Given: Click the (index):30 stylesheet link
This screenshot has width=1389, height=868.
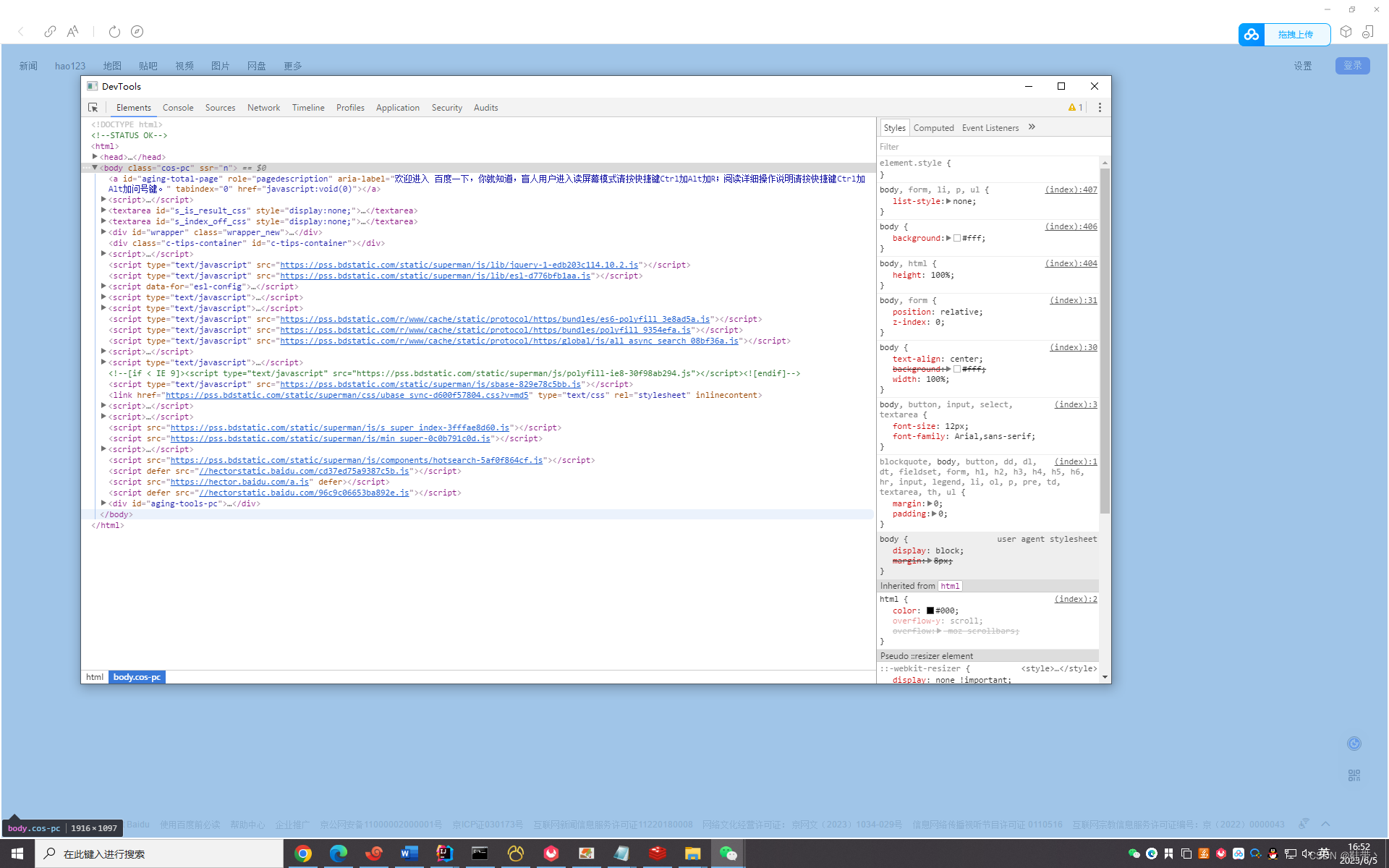Looking at the screenshot, I should (x=1074, y=347).
